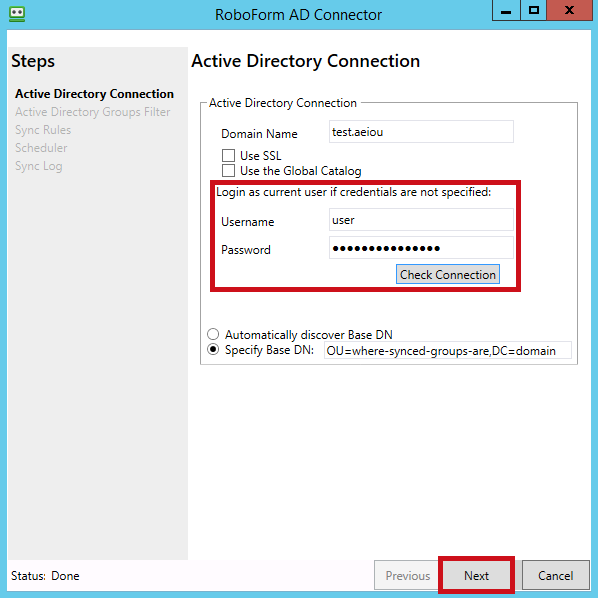Toggle the Use the Global Catalog checkbox

pos(228,170)
